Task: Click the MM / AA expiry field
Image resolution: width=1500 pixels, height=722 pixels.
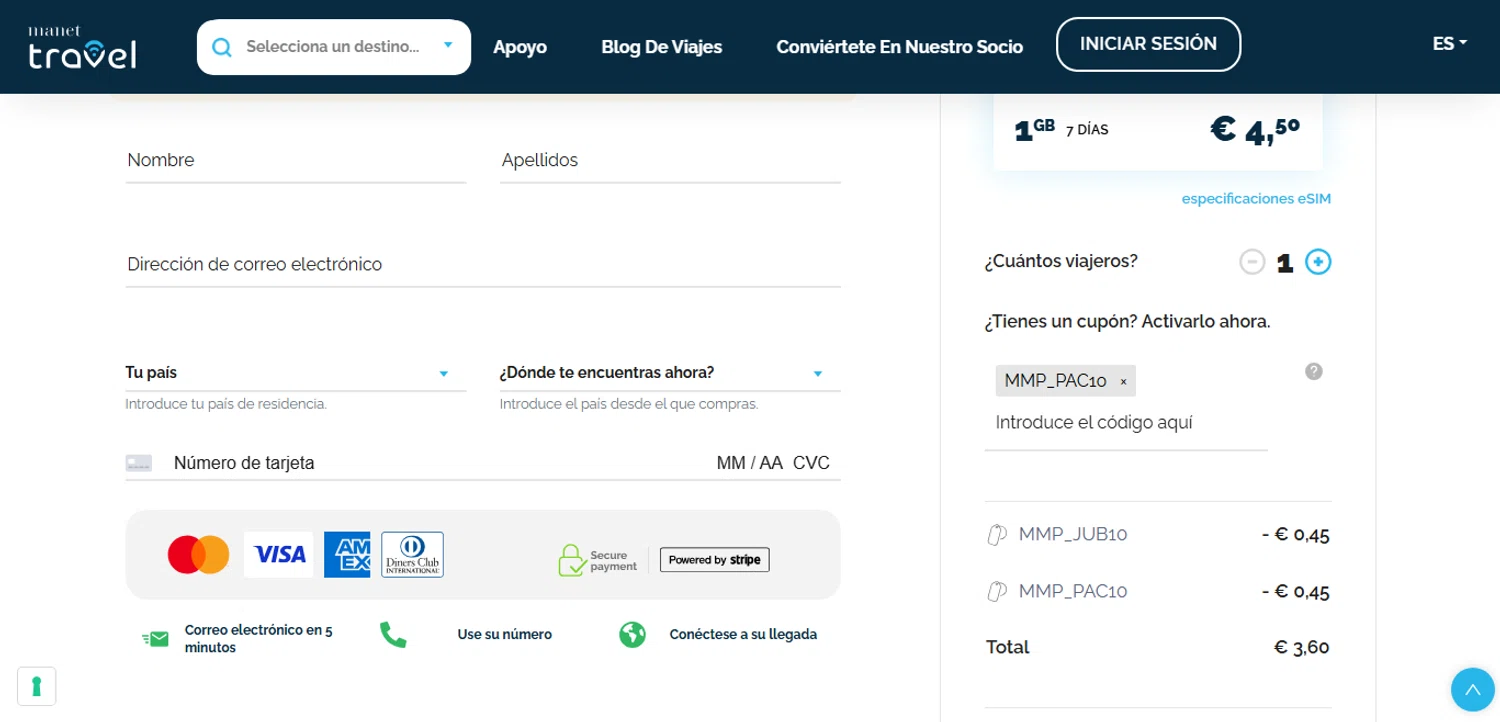Action: 750,463
